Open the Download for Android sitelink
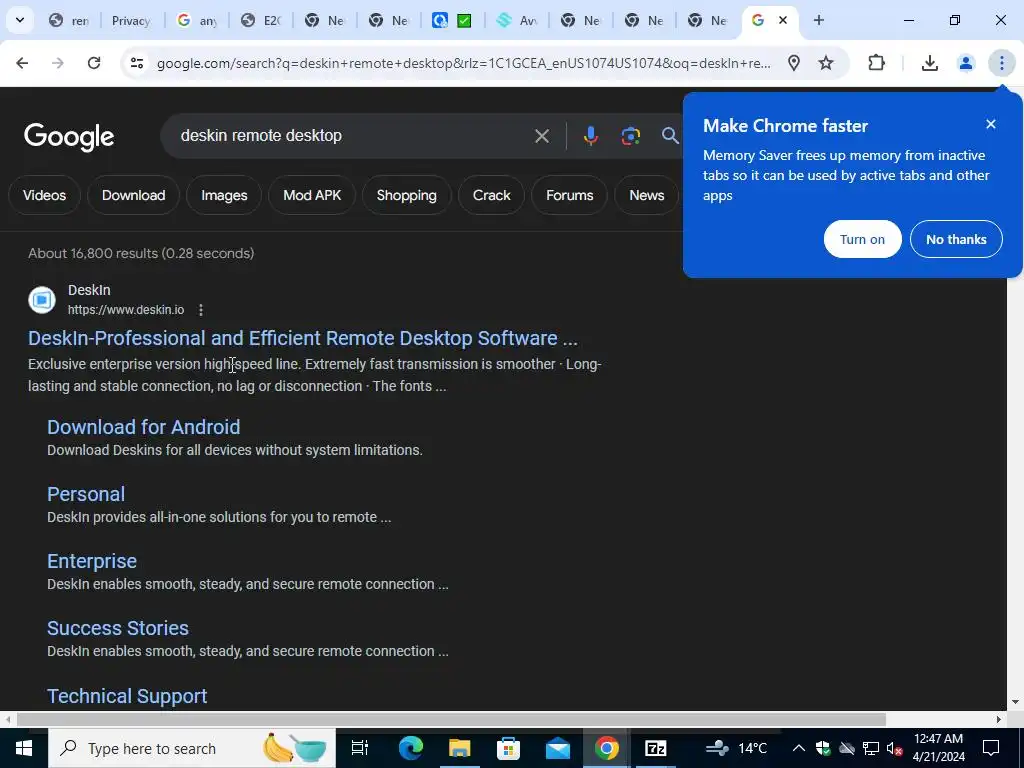This screenshot has width=1024, height=768. pyautogui.click(x=144, y=427)
